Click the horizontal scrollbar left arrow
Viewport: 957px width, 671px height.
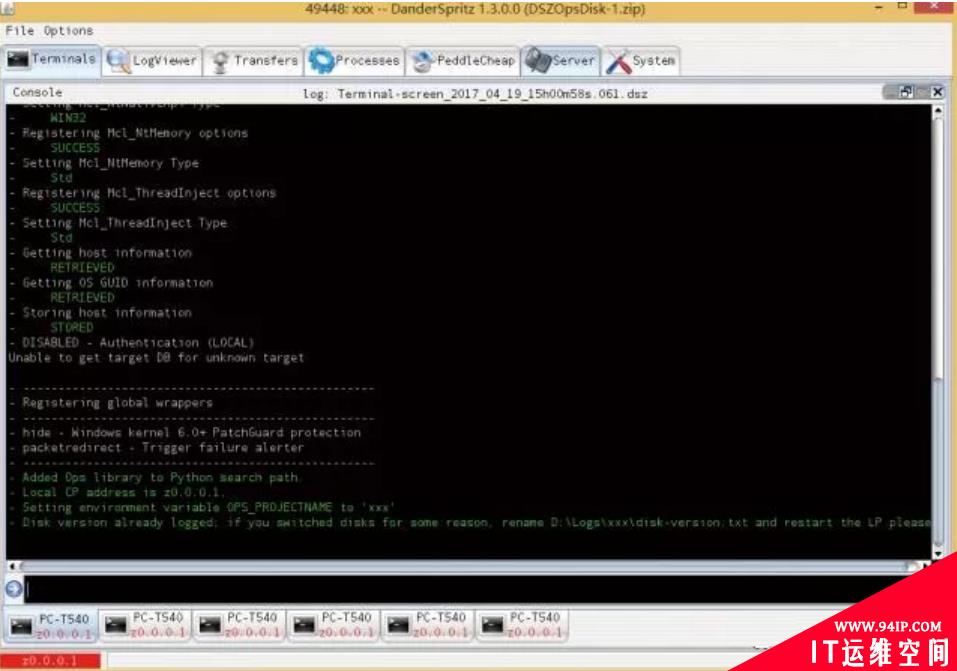click(x=12, y=567)
